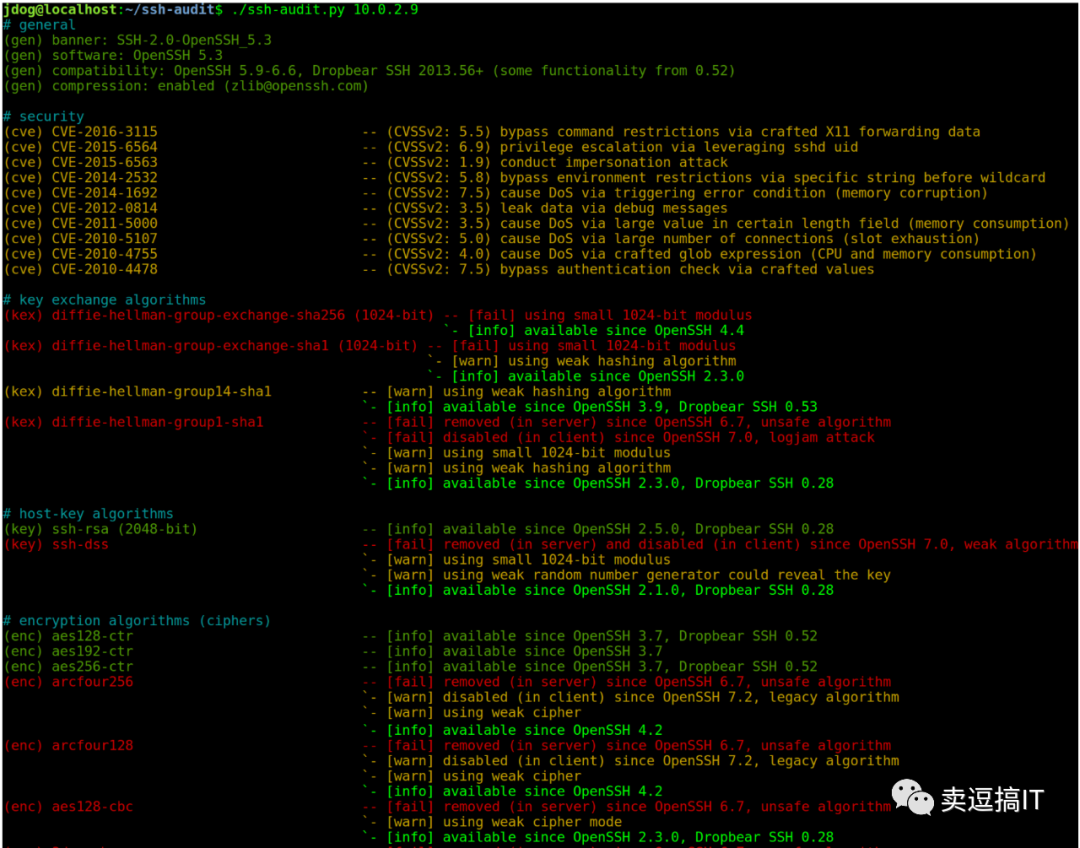Click the '# general' section heading
Viewport: 1080px width, 848px height.
39,25
